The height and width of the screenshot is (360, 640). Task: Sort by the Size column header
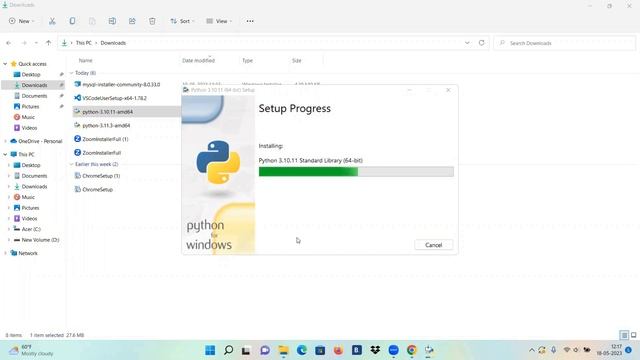[x=297, y=60]
